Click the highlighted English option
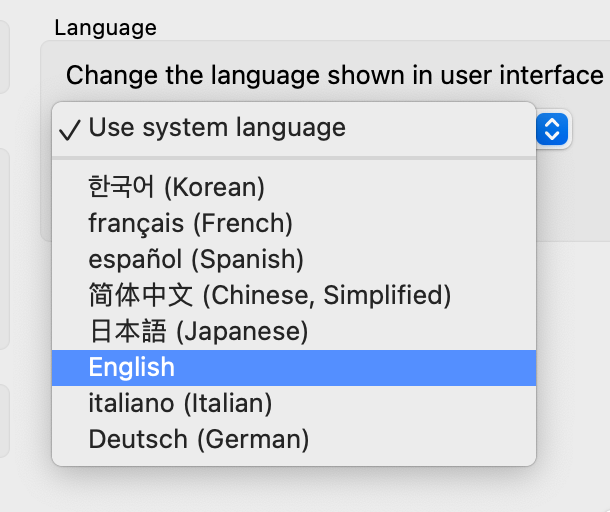The height and width of the screenshot is (512, 610). pos(132,367)
